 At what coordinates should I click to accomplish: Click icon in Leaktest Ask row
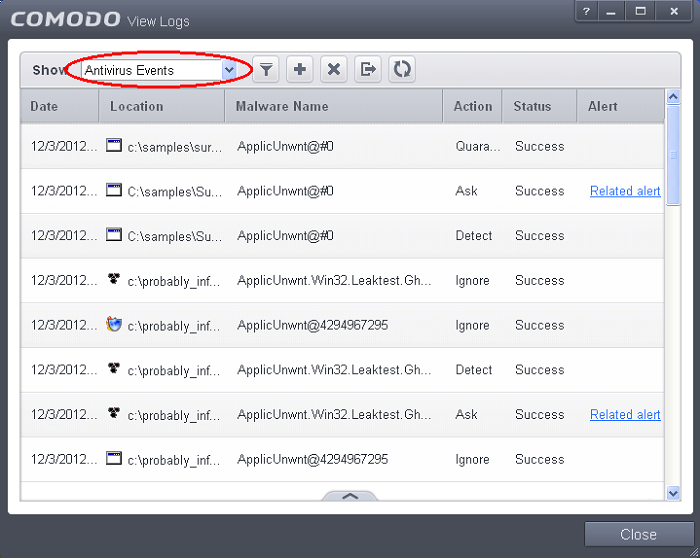(114, 412)
